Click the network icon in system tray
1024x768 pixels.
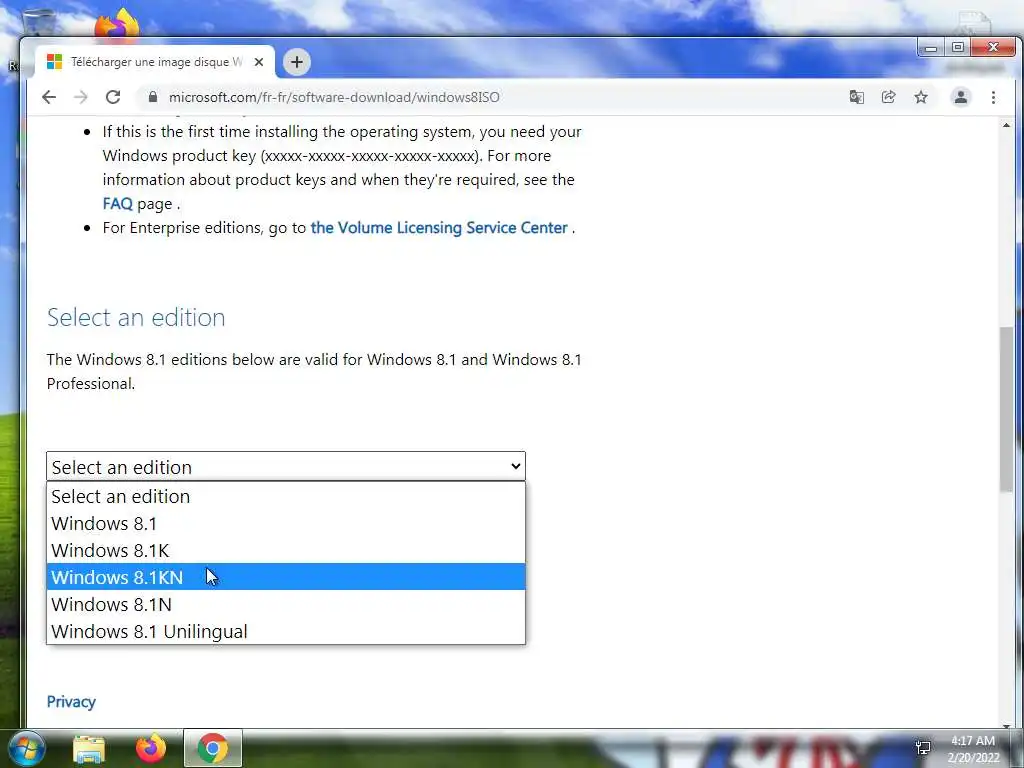pos(923,748)
